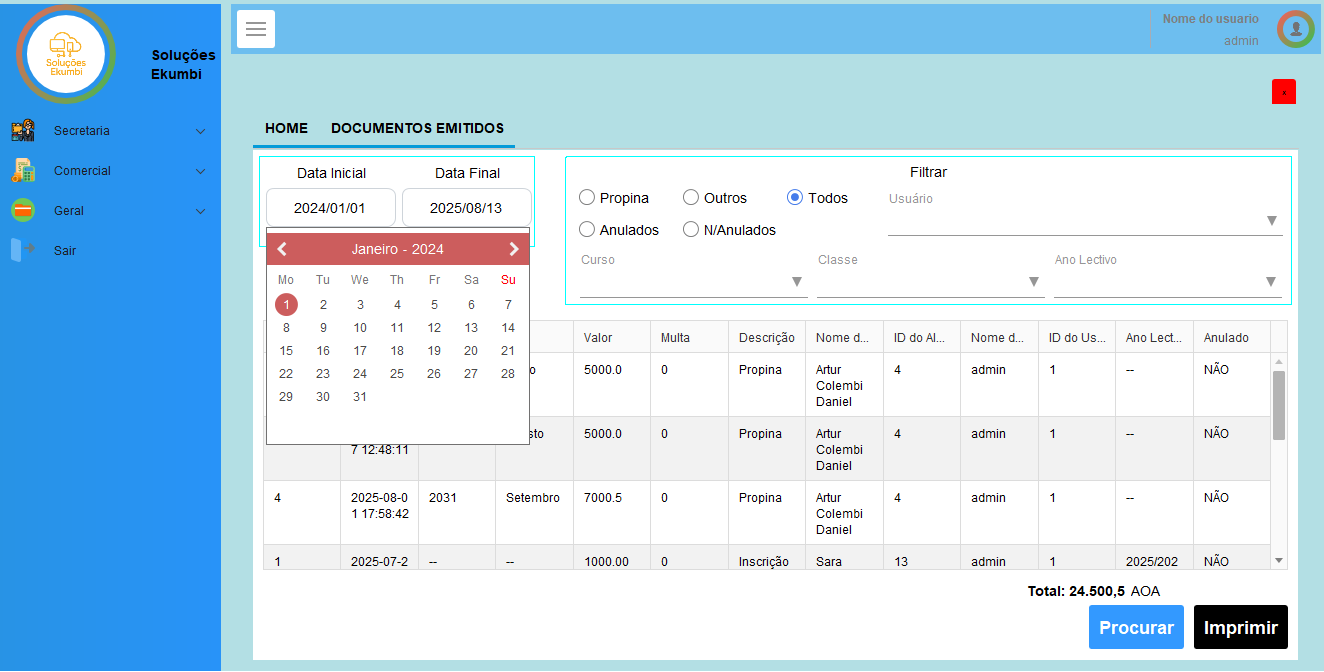Open the Secretaria sidebar icon
The height and width of the screenshot is (672, 1324).
[23, 131]
